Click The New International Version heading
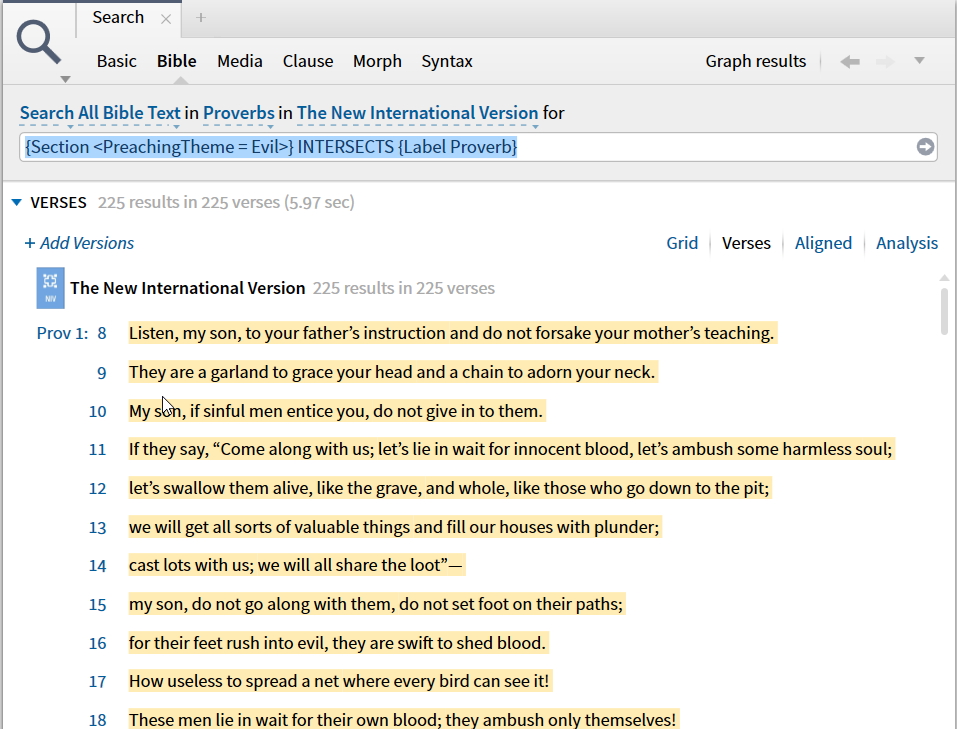This screenshot has height=729, width=957. pyautogui.click(x=187, y=288)
